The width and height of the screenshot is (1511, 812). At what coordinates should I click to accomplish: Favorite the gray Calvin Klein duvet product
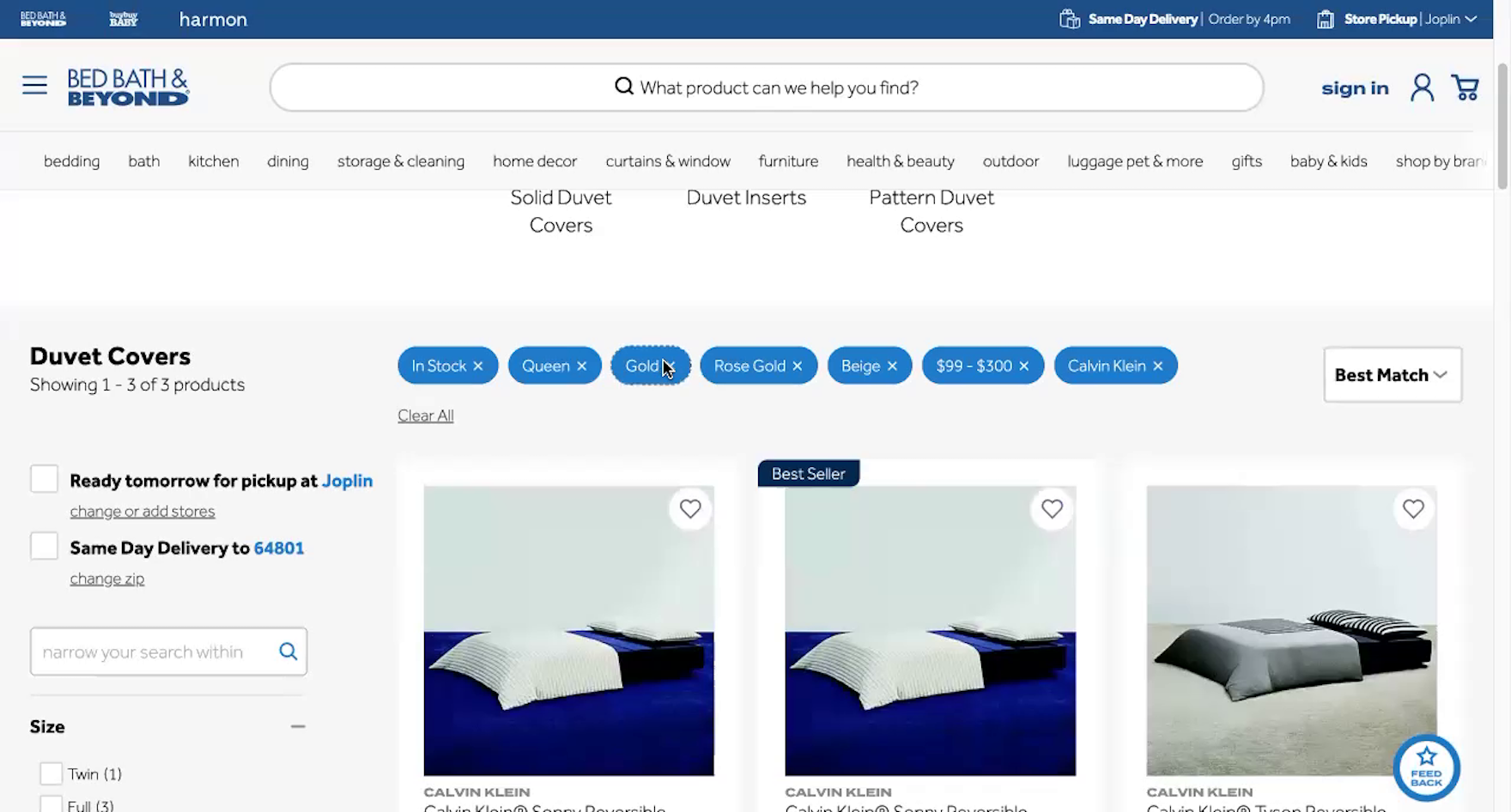(1413, 509)
